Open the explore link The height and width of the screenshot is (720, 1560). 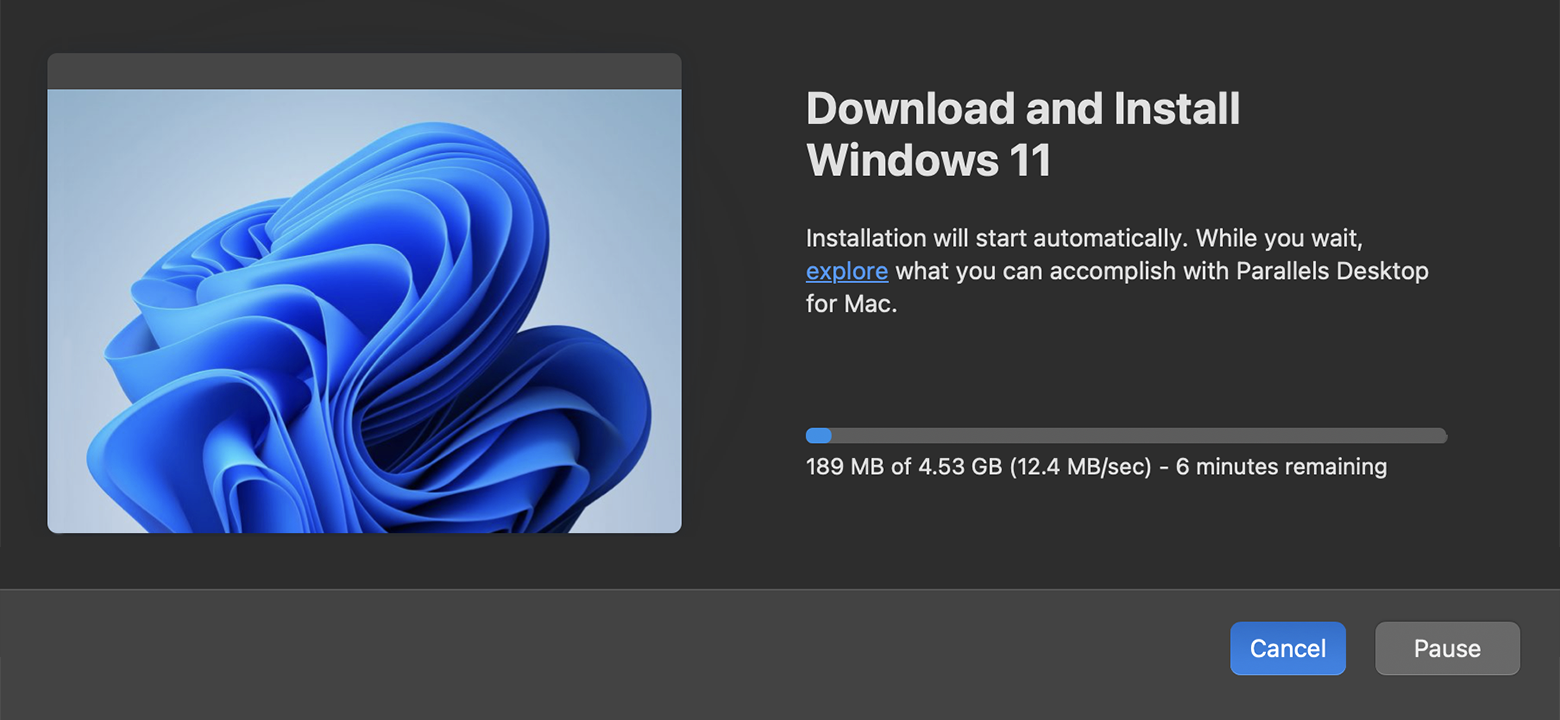point(846,271)
